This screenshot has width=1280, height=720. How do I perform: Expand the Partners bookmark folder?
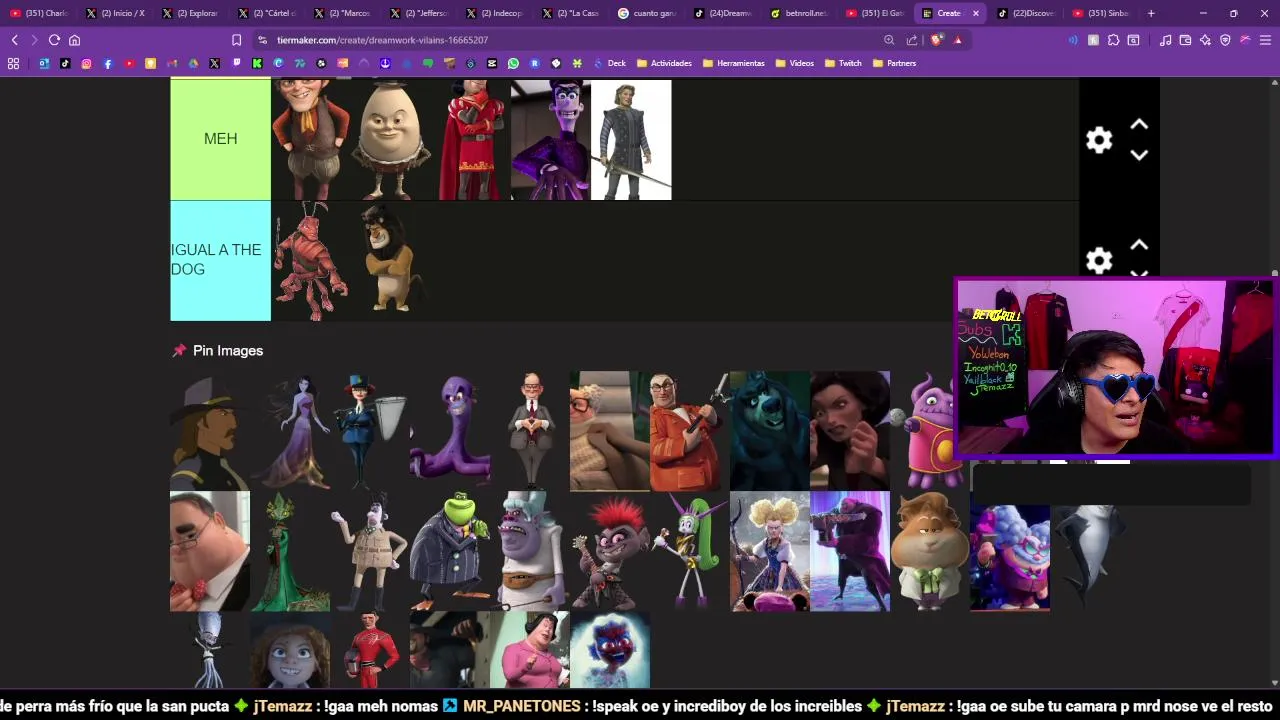tap(894, 63)
